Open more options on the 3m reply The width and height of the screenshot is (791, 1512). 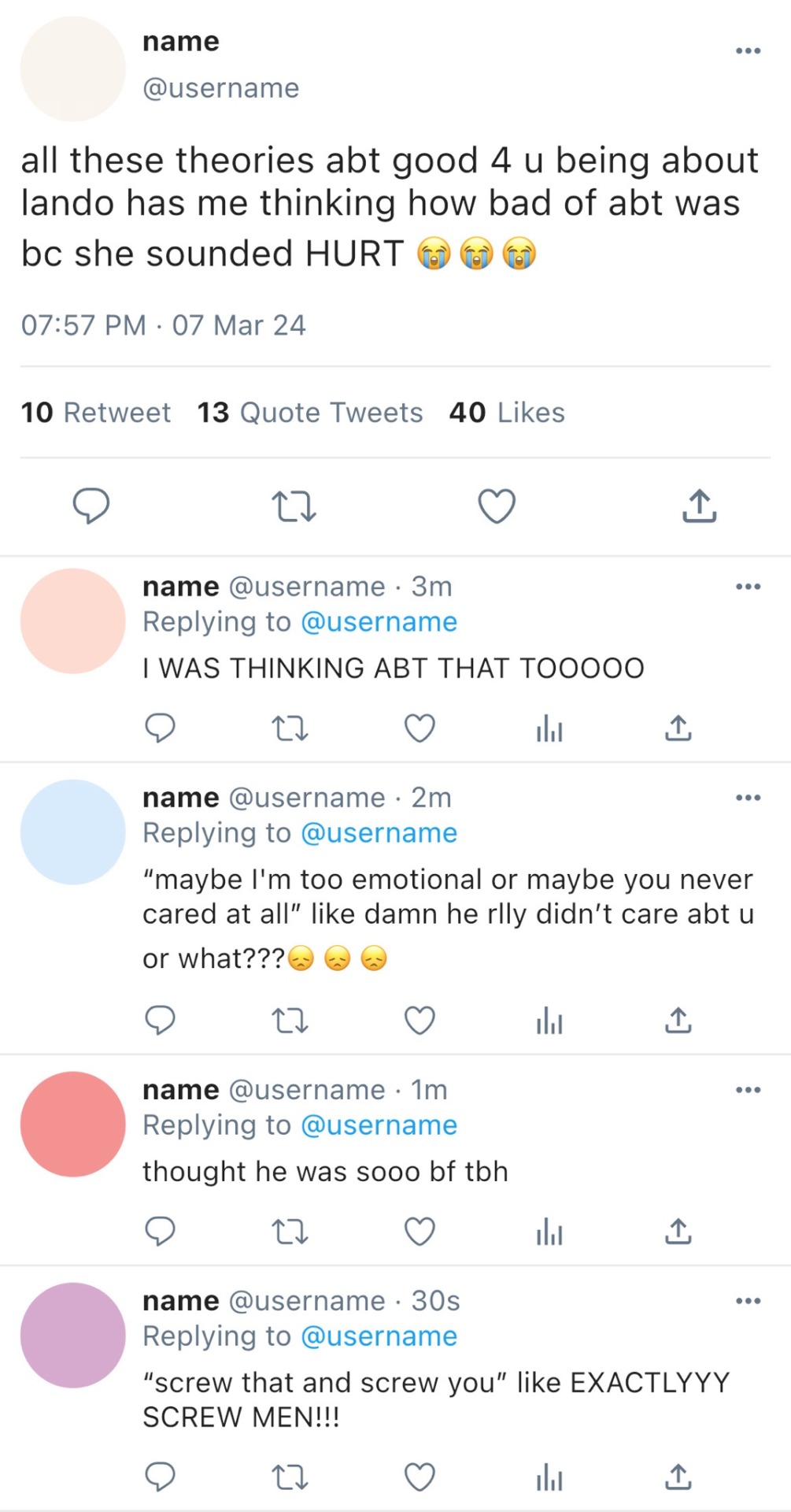[748, 587]
